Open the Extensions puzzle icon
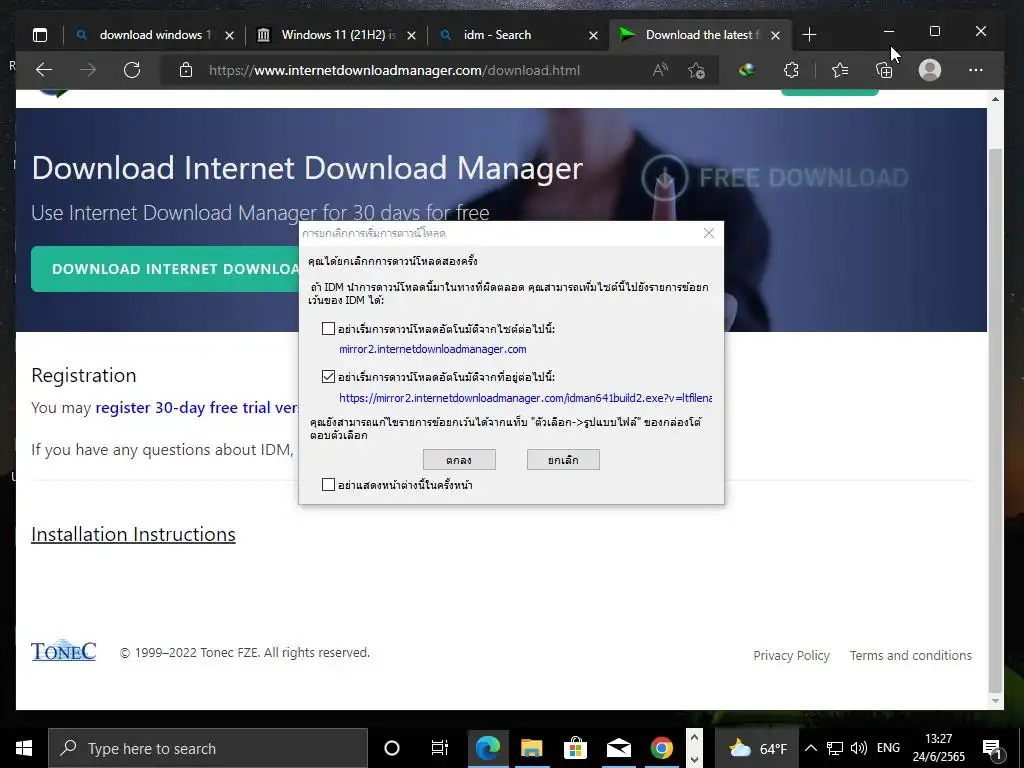 pyautogui.click(x=791, y=70)
